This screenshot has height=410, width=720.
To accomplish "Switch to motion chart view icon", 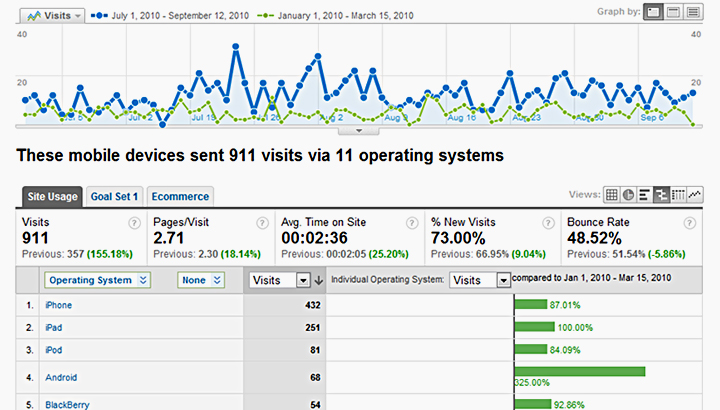I will pos(695,195).
